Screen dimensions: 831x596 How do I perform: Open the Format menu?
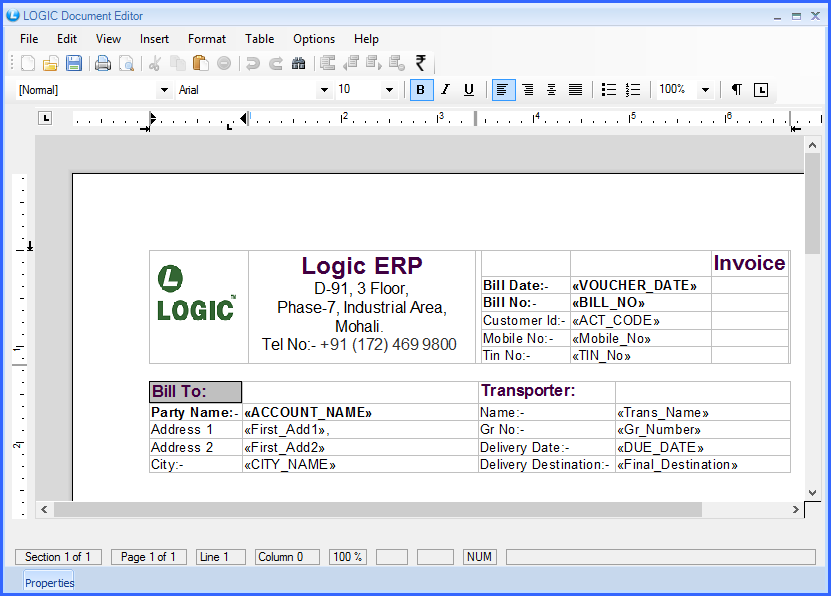point(207,39)
